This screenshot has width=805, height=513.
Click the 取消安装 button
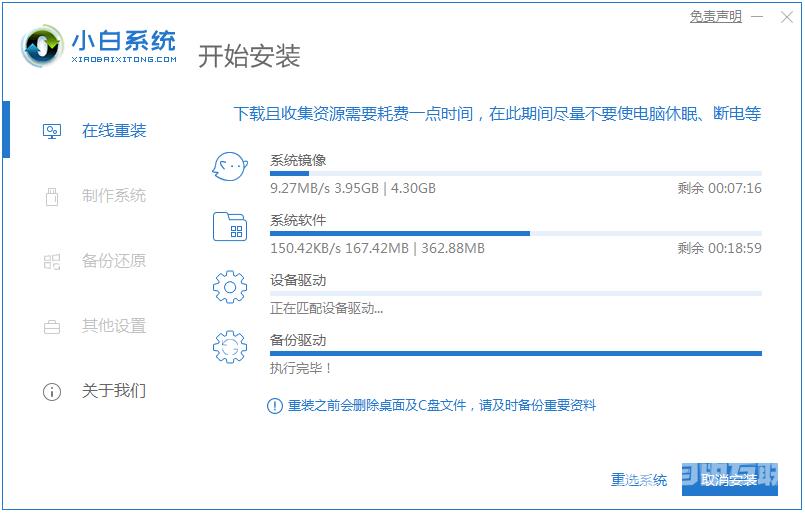pyautogui.click(x=730, y=480)
